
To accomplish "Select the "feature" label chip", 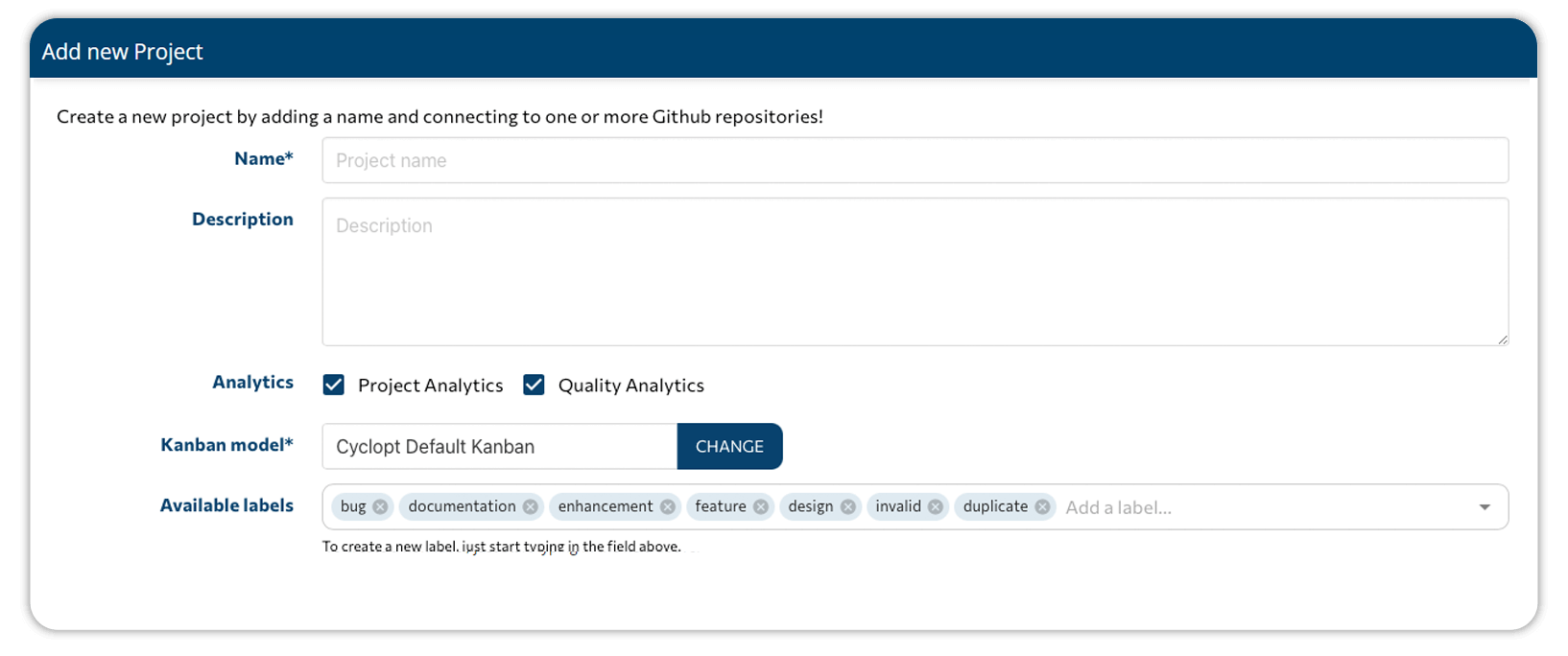I will [720, 506].
